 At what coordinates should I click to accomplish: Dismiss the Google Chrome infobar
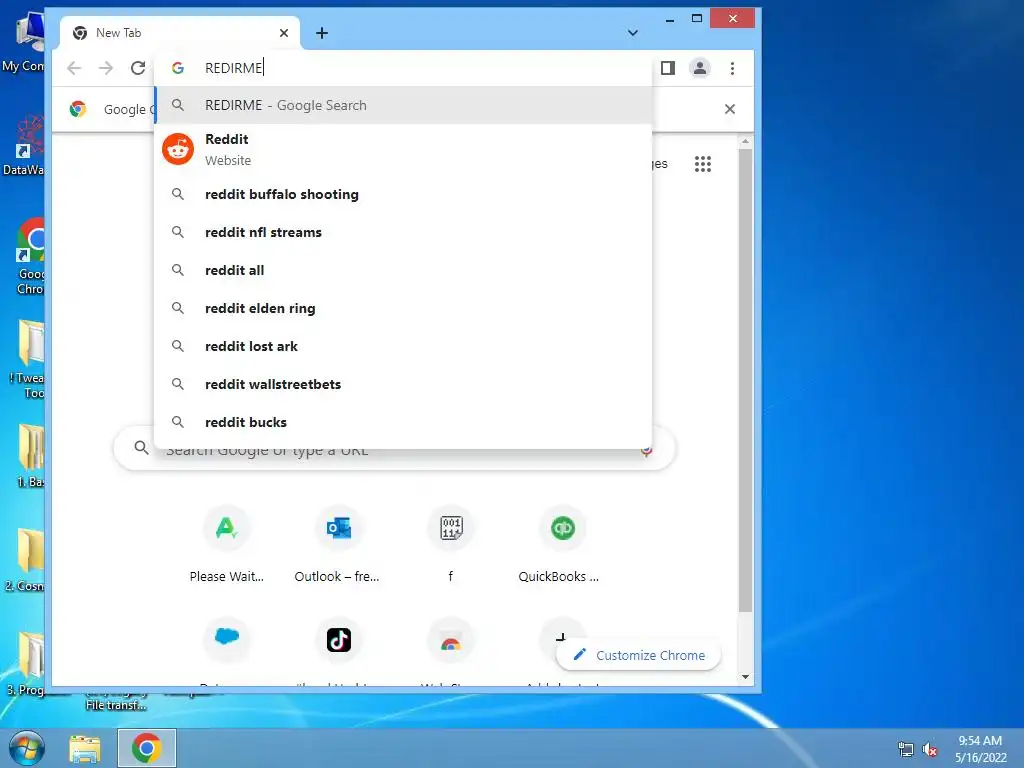click(729, 109)
